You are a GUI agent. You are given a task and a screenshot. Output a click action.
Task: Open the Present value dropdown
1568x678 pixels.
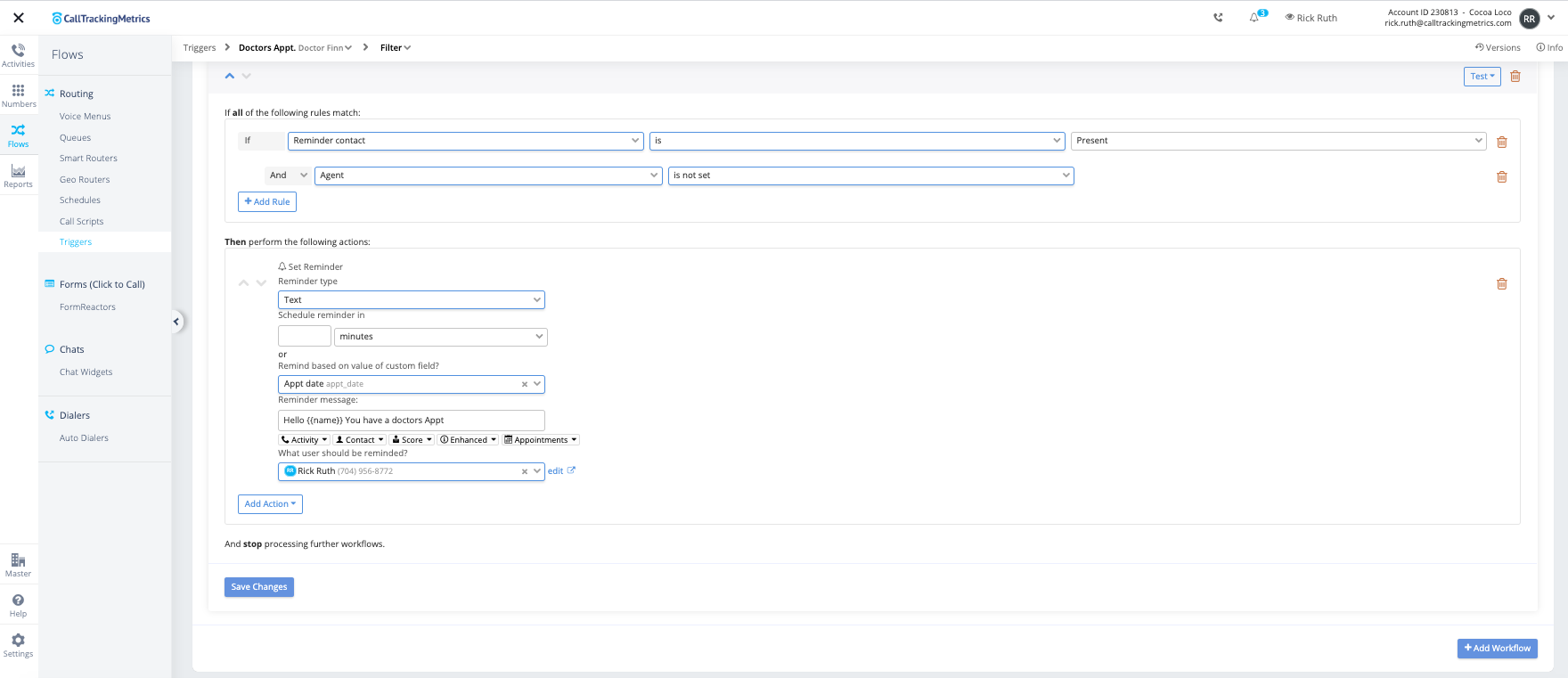[1278, 141]
